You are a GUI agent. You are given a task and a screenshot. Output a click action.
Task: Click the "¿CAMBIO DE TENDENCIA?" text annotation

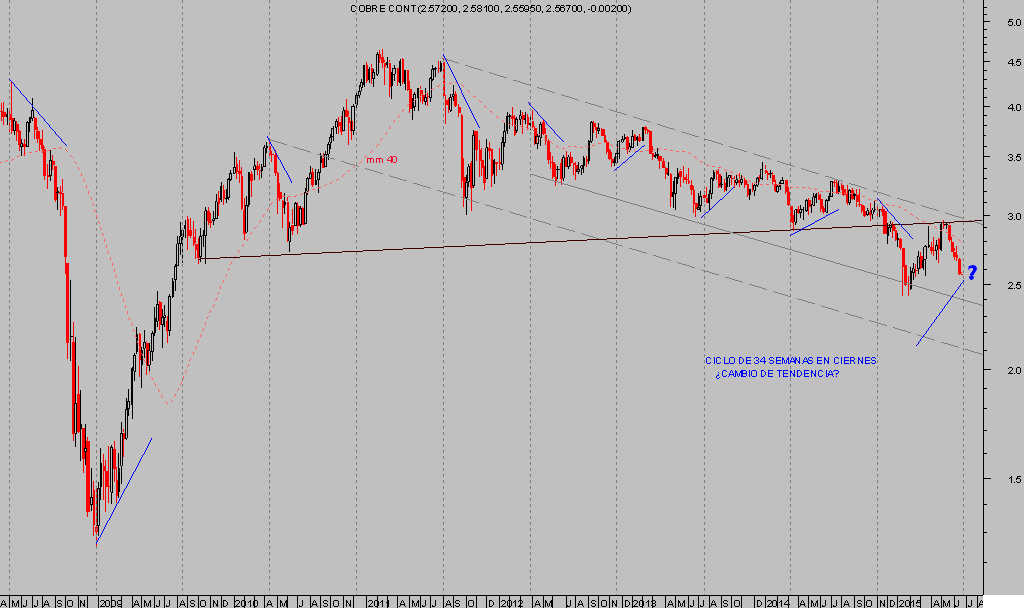777,374
